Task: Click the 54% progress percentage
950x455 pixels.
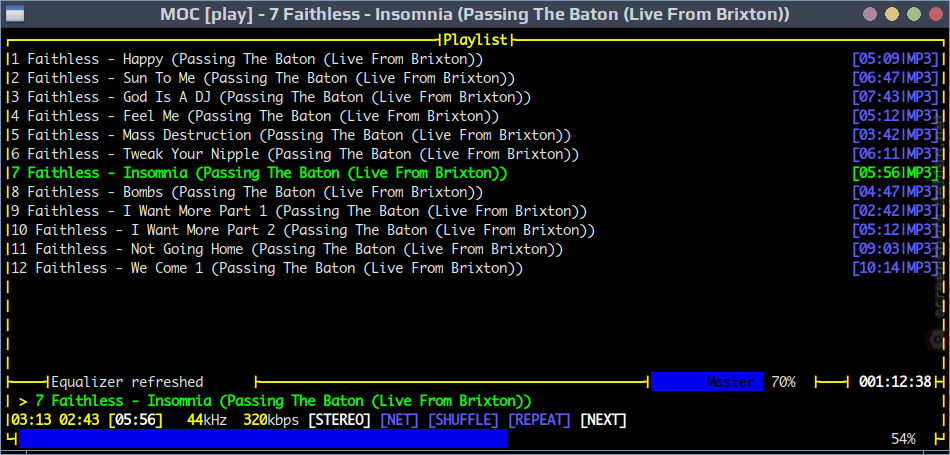Action: tap(903, 439)
